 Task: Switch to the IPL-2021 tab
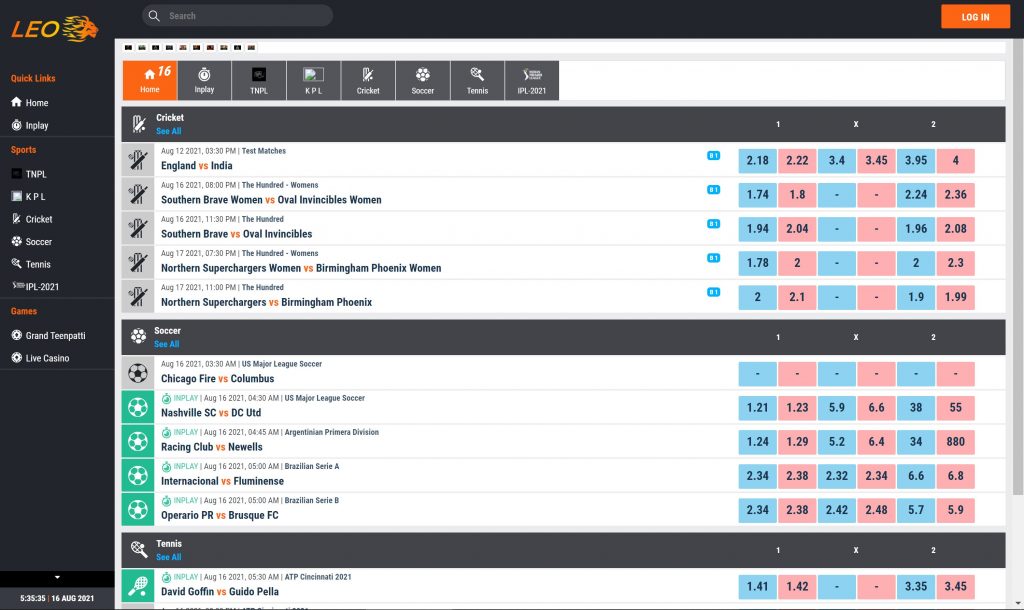coord(532,81)
